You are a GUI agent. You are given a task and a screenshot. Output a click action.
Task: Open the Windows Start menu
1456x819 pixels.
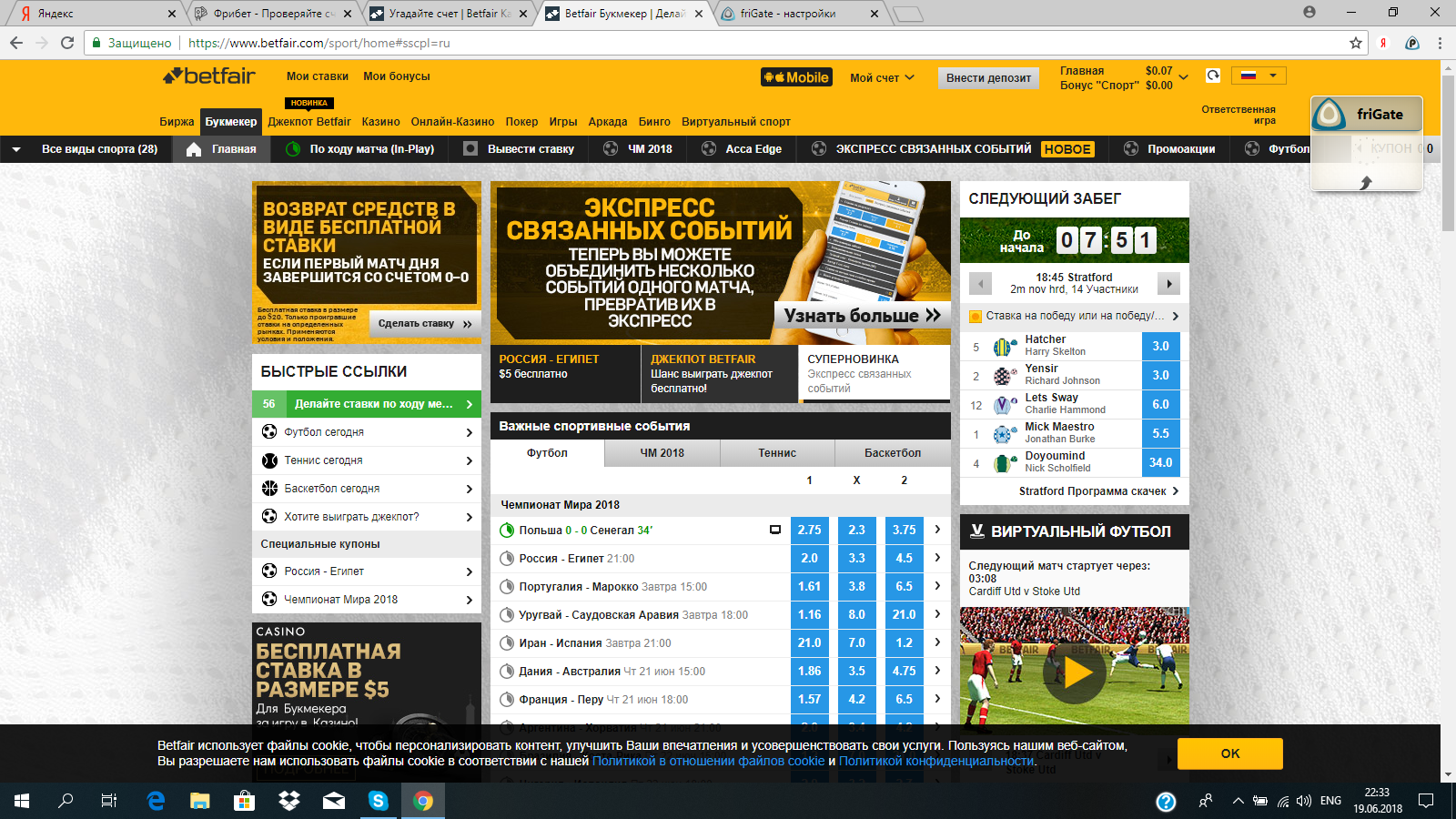pos(22,801)
